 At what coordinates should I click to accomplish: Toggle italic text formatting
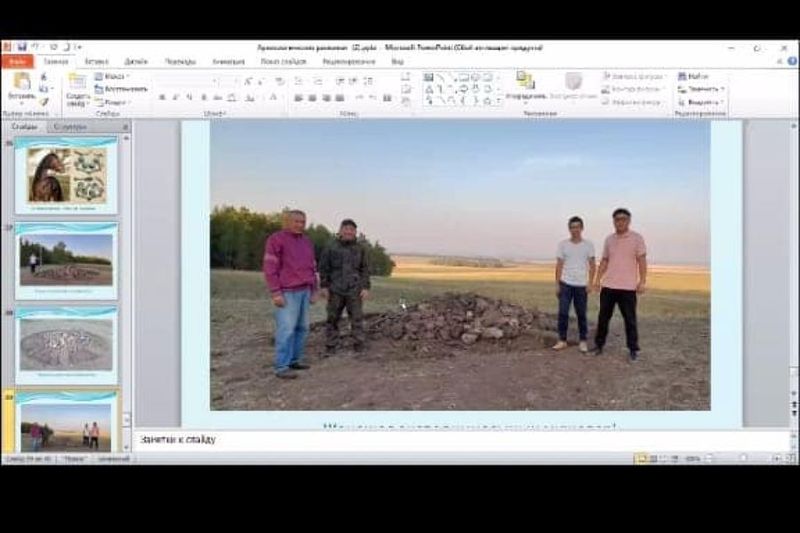(x=175, y=98)
